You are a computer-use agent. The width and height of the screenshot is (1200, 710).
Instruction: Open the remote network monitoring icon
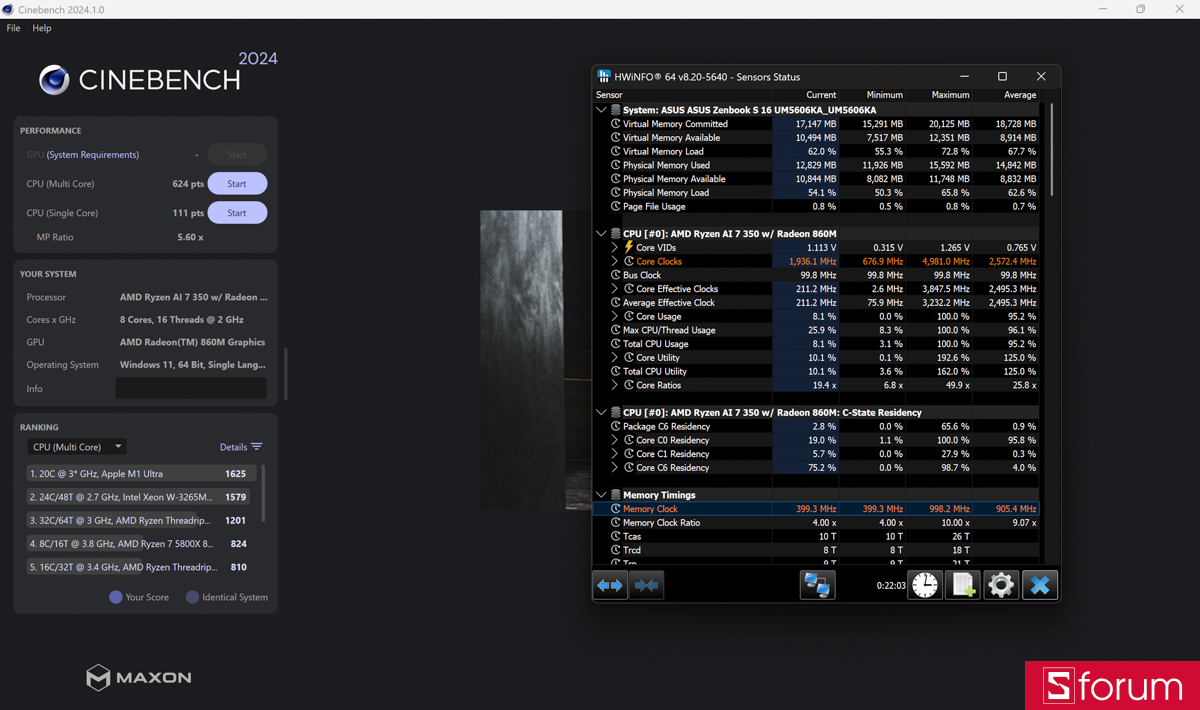(x=817, y=585)
